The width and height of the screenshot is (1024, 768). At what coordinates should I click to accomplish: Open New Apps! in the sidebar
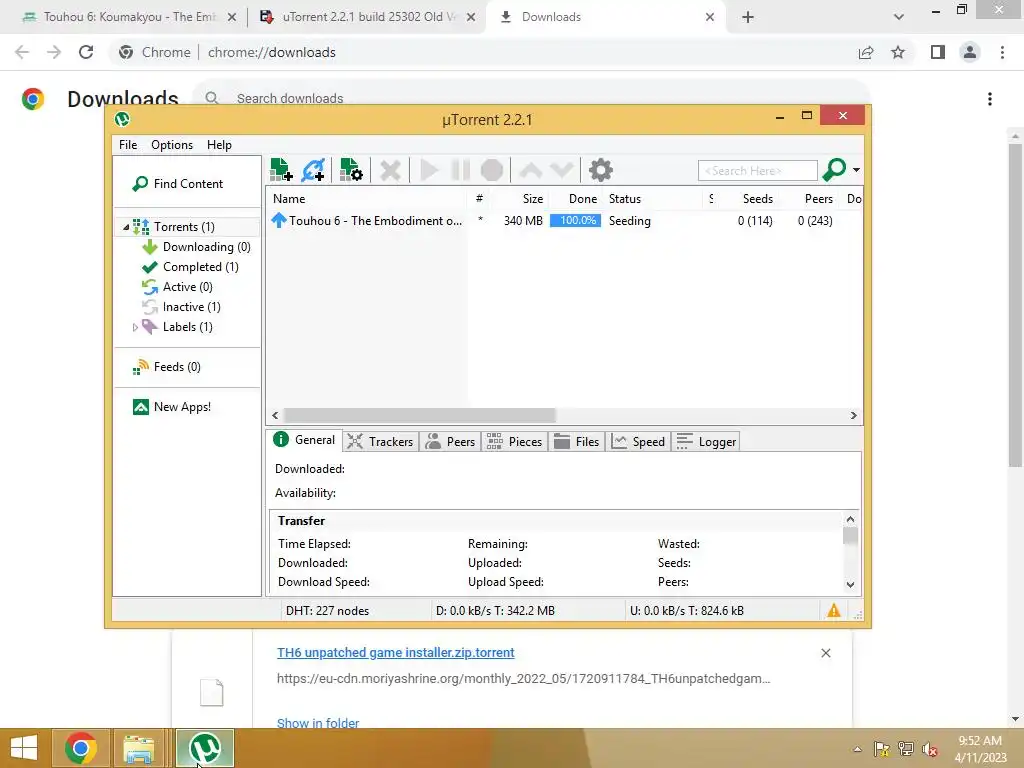pos(172,407)
